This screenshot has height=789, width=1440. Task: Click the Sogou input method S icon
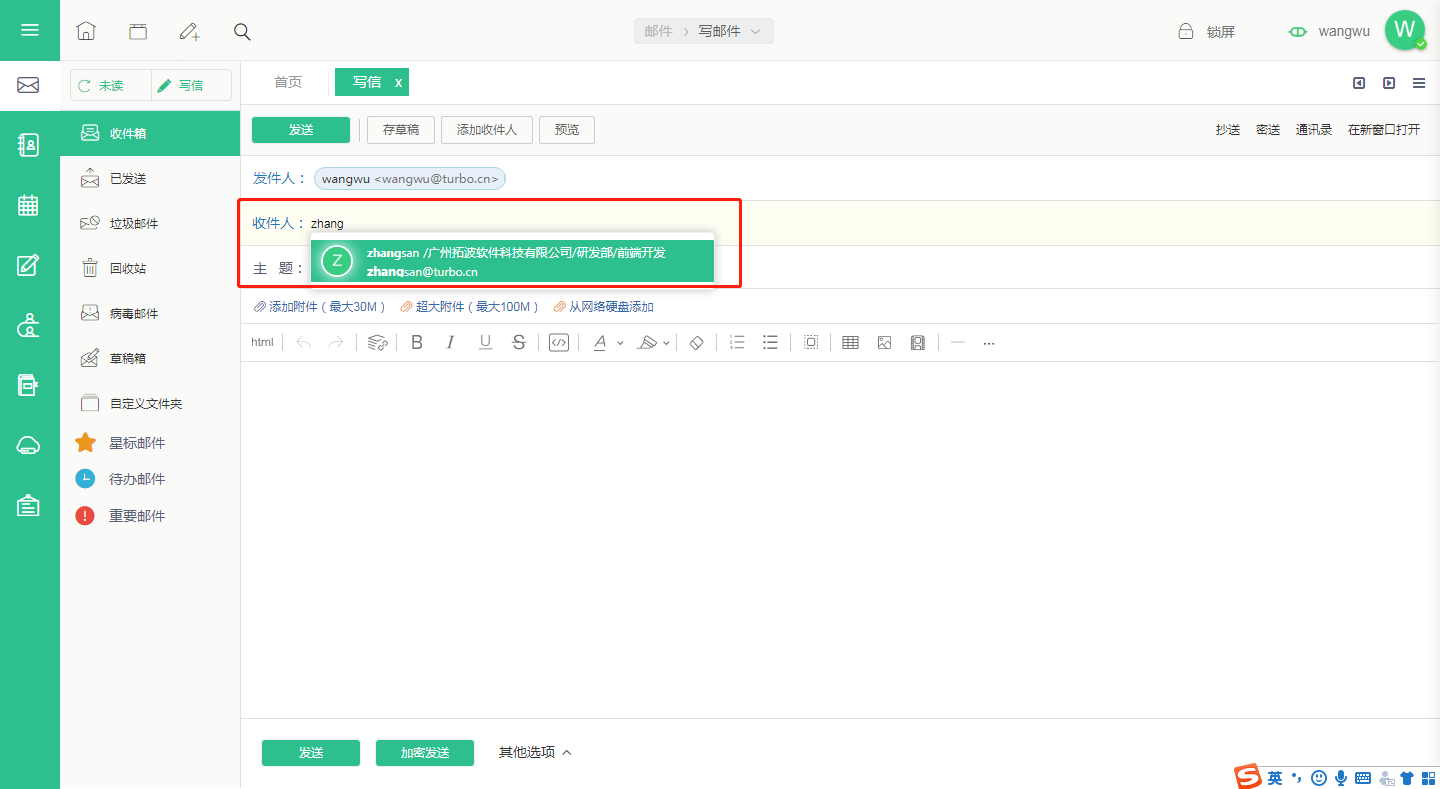pos(1247,777)
